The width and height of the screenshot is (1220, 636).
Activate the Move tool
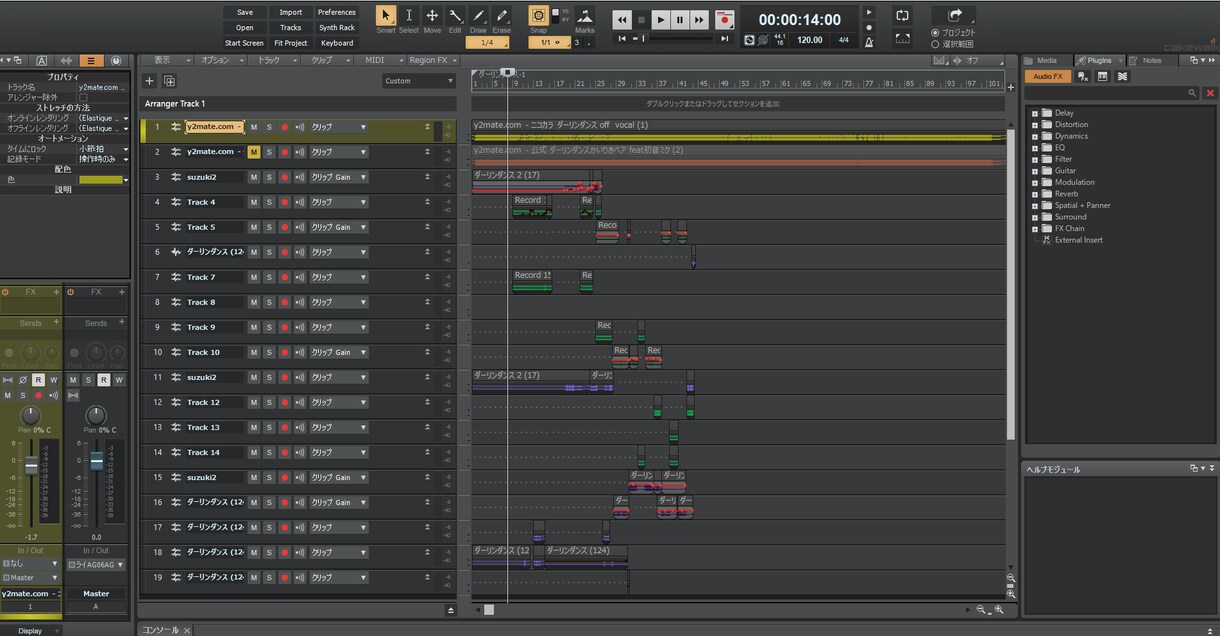pyautogui.click(x=432, y=16)
